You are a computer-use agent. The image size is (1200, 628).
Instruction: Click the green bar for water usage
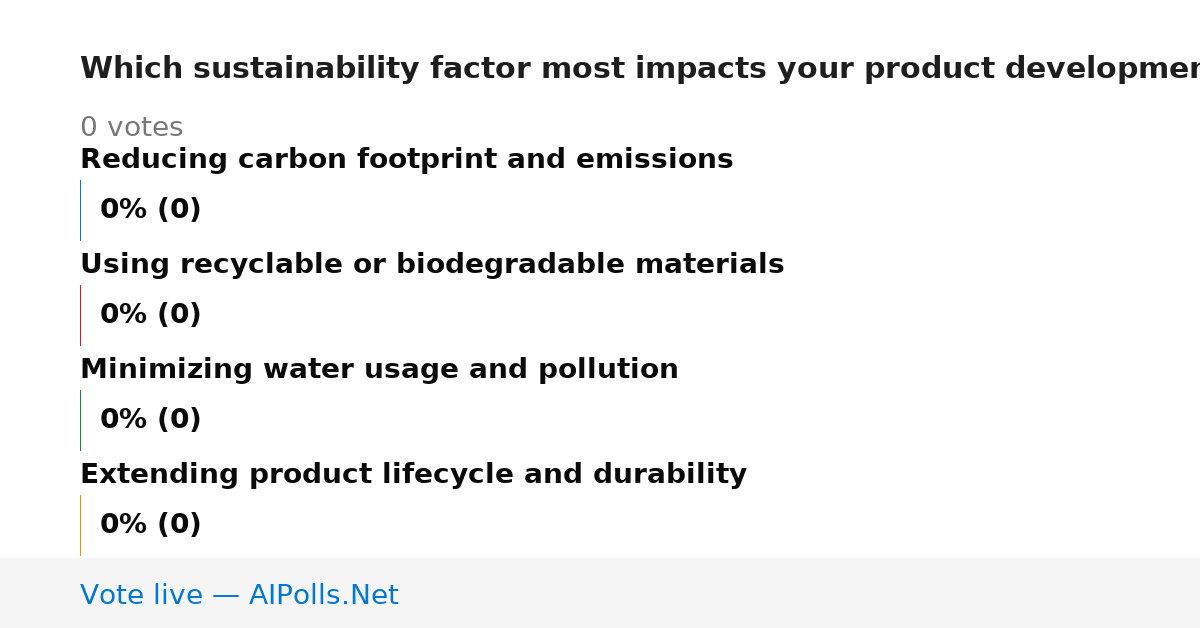pyautogui.click(x=80, y=420)
